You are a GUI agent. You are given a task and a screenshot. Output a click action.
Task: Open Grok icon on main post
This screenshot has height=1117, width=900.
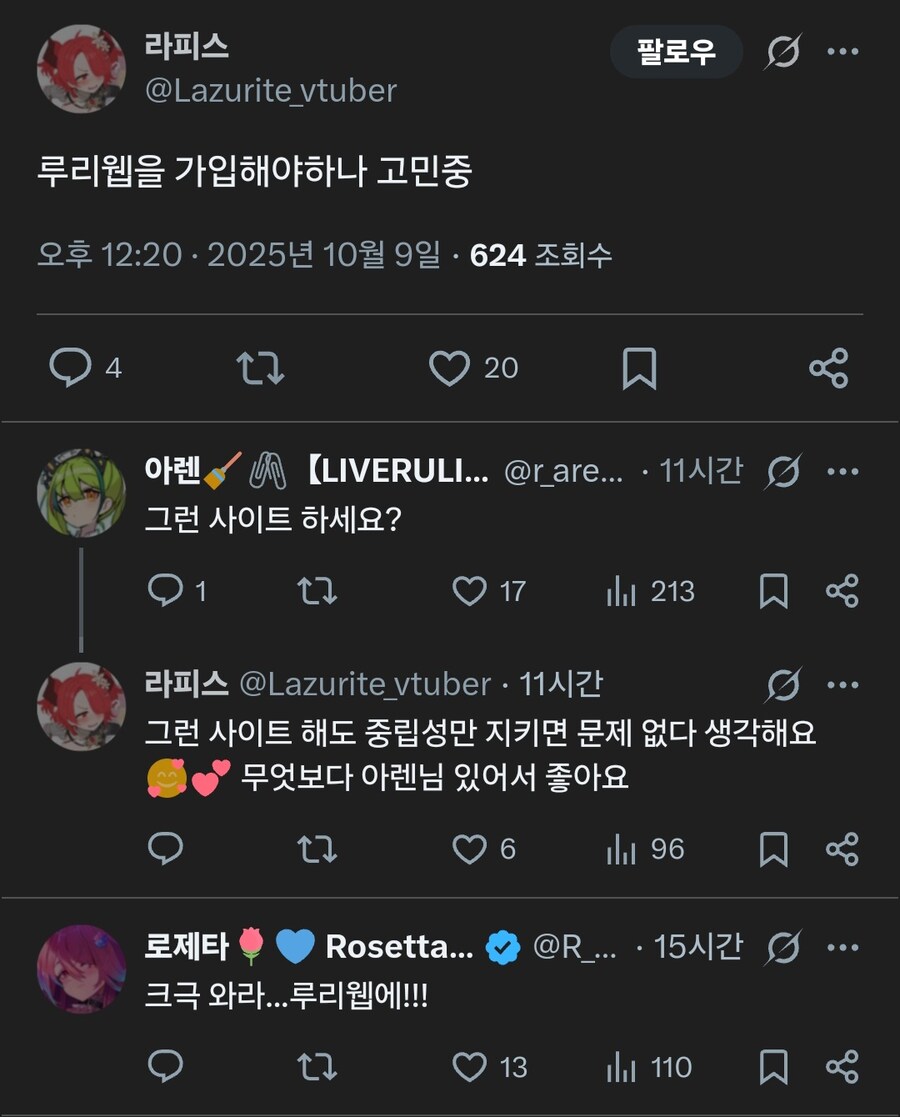click(782, 52)
